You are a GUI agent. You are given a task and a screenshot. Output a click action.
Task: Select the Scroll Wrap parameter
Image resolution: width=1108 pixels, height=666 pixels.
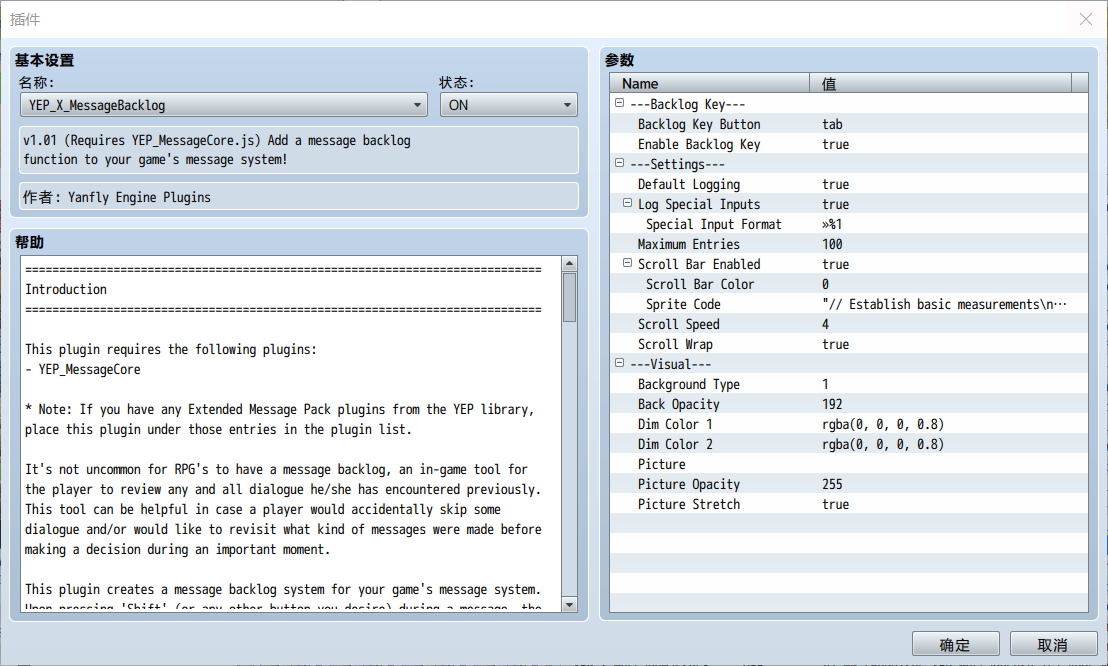tap(849, 344)
